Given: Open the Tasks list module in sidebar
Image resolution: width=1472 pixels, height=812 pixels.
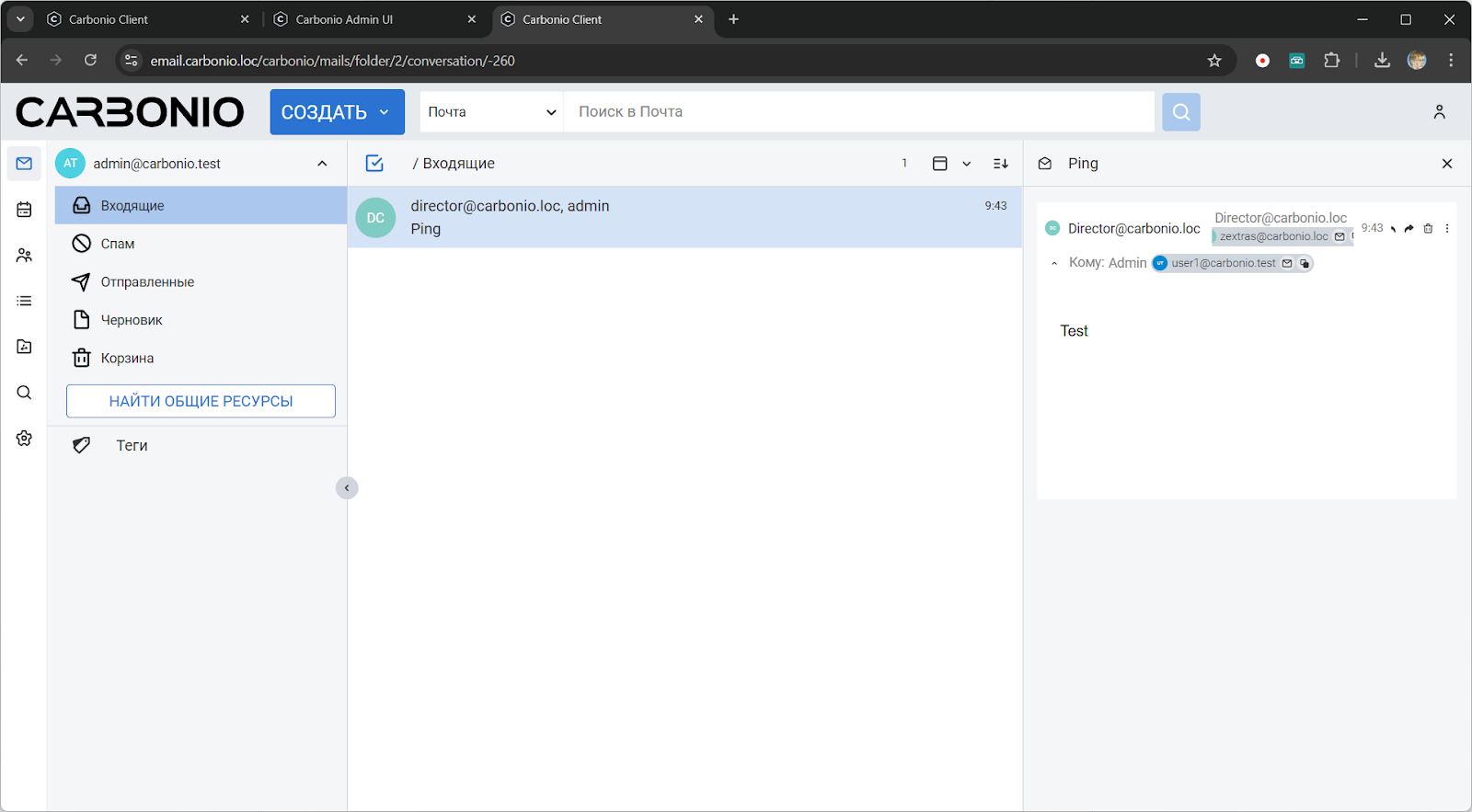Looking at the screenshot, I should click(x=24, y=301).
